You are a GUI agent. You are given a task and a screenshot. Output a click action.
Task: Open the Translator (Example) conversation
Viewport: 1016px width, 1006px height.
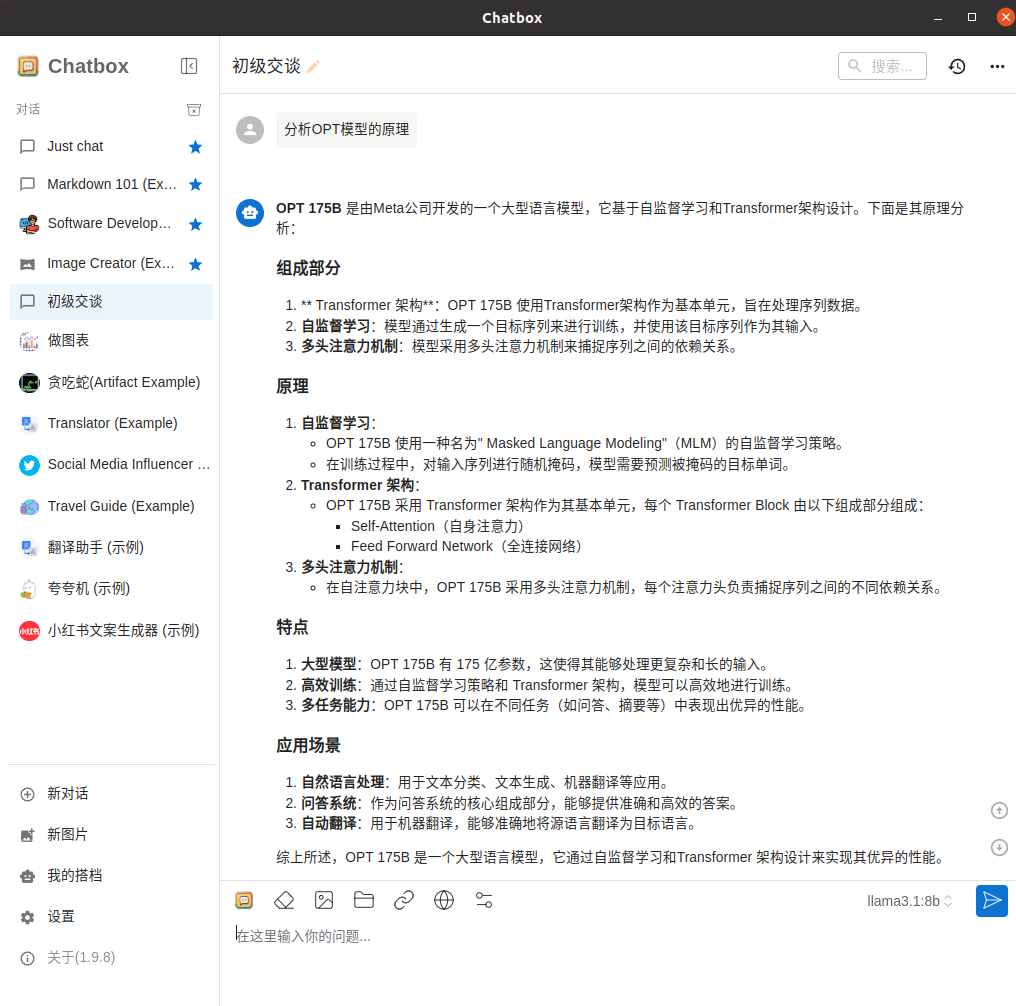pos(111,424)
